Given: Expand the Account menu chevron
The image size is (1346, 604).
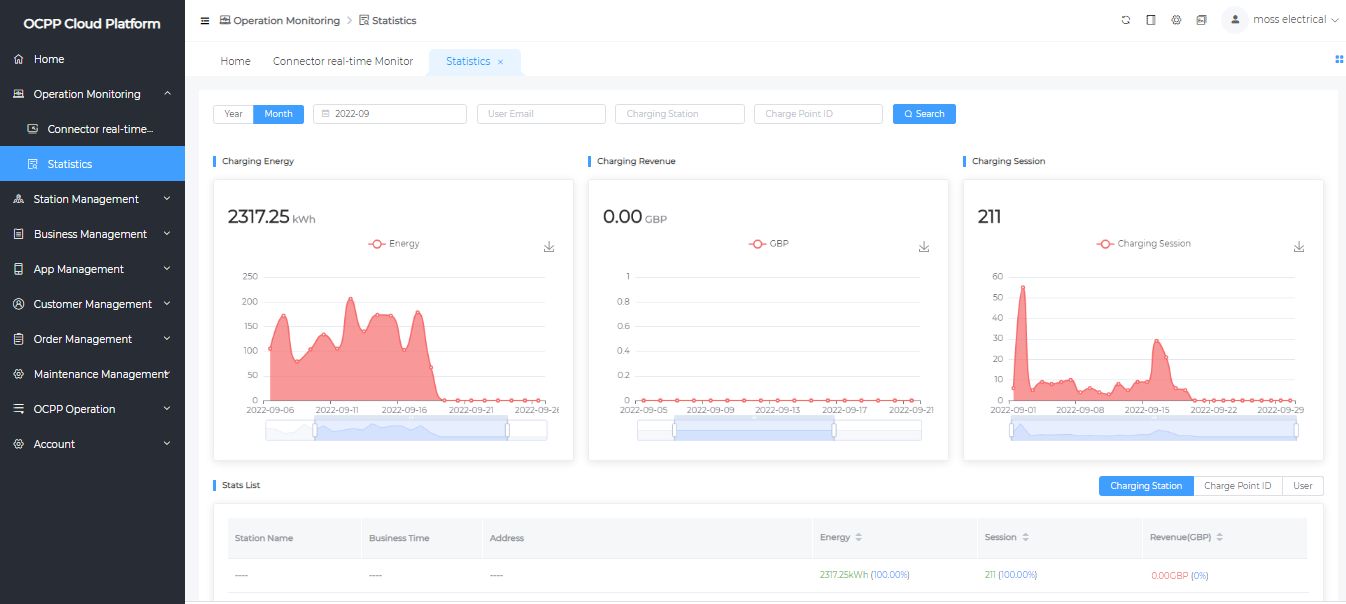Looking at the screenshot, I should 167,444.
